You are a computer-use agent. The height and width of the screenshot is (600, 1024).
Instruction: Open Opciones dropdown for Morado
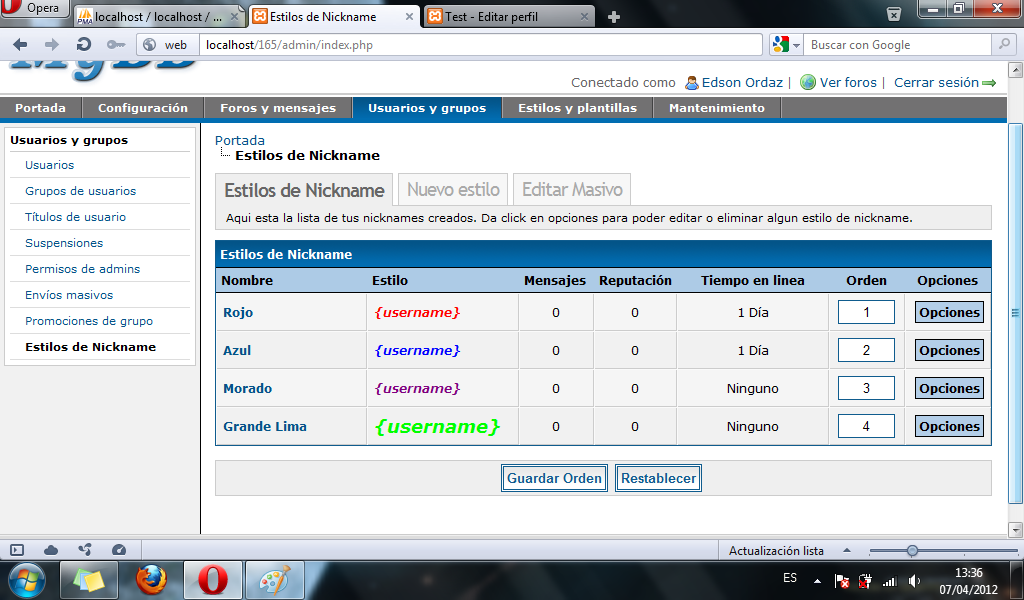pos(949,388)
